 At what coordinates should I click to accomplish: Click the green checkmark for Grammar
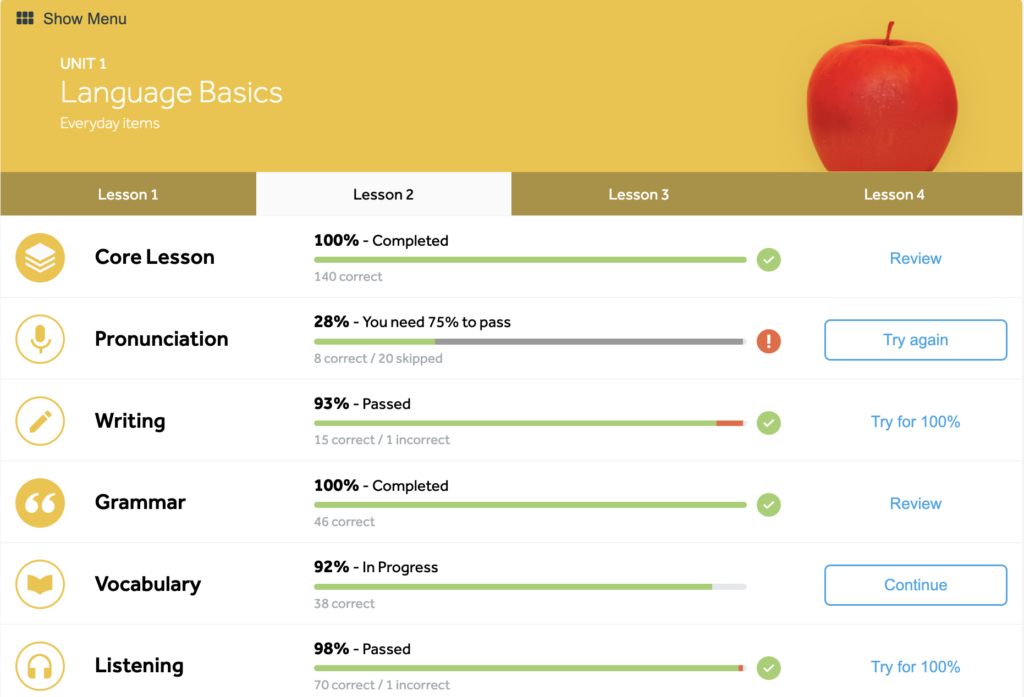(x=768, y=504)
